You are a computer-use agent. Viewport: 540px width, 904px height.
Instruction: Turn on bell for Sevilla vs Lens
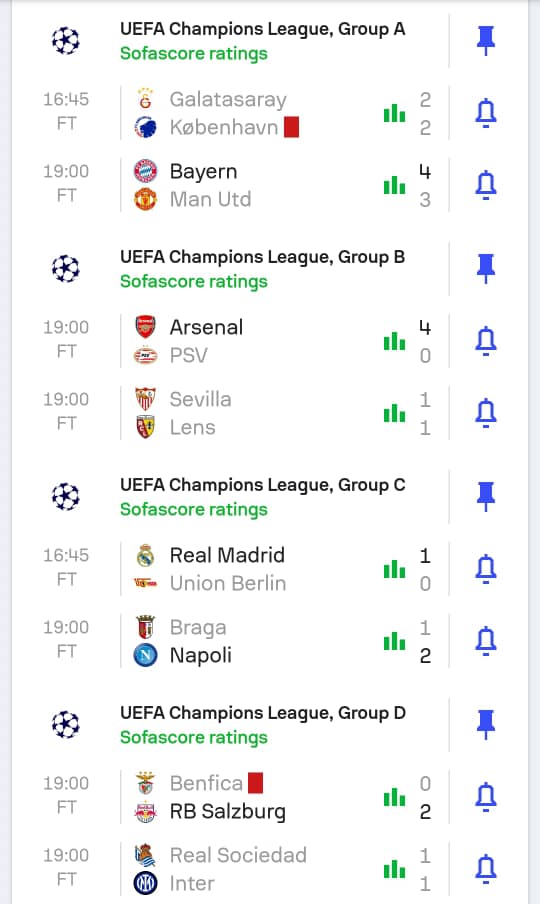[x=486, y=413]
